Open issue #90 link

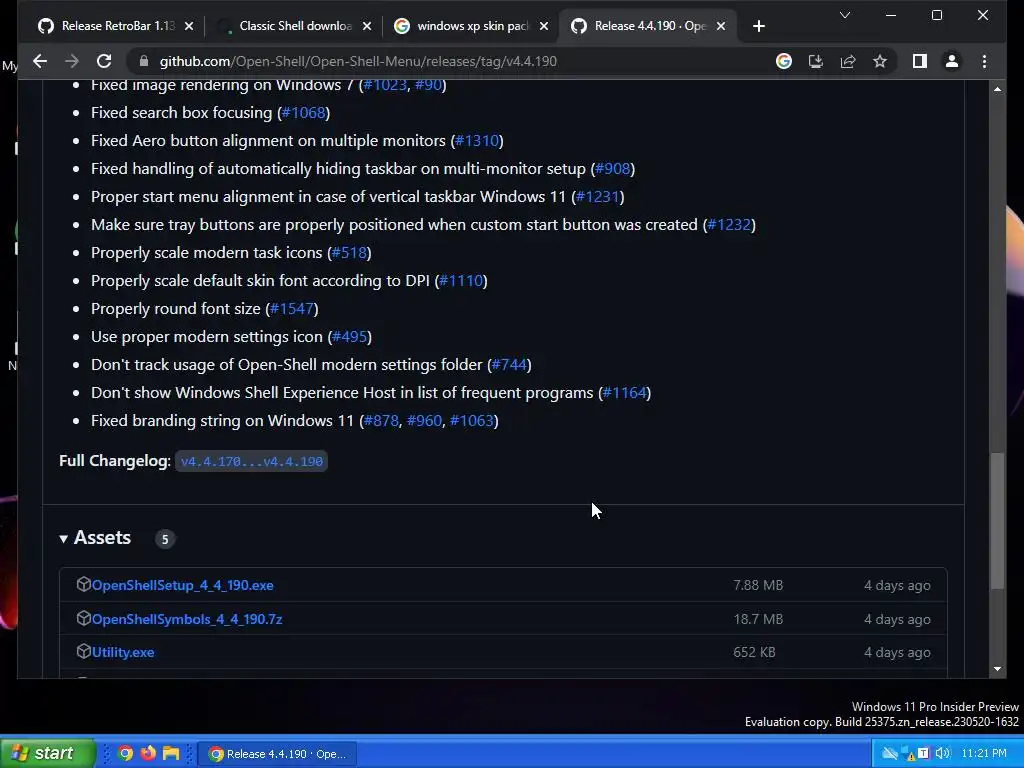point(428,85)
